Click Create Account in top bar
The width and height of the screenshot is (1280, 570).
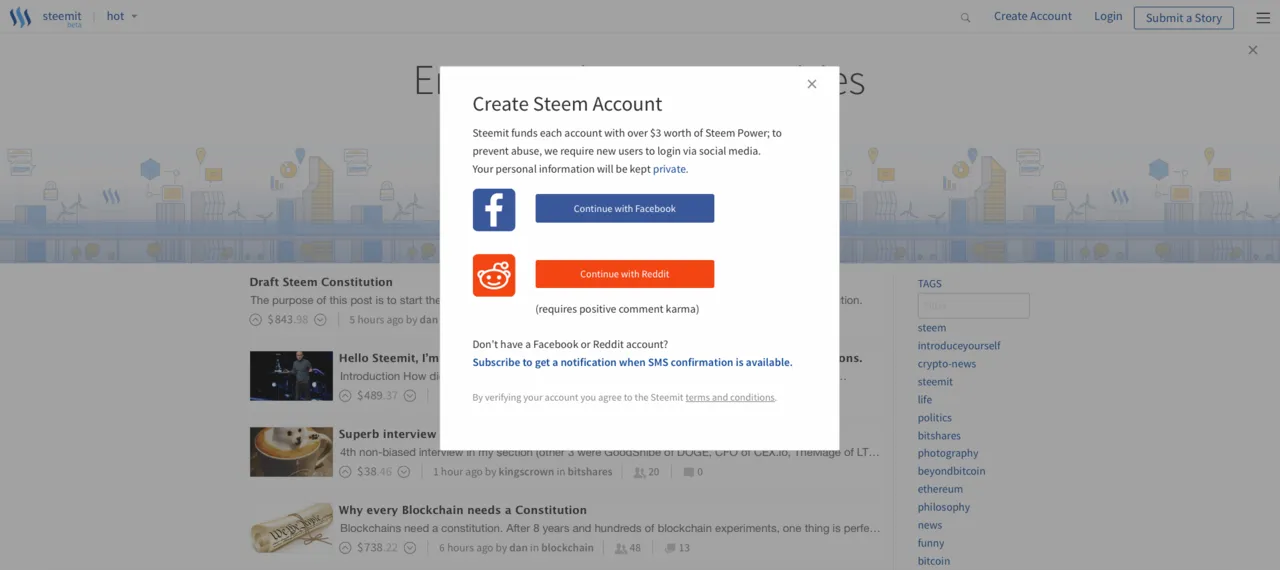[1032, 16]
